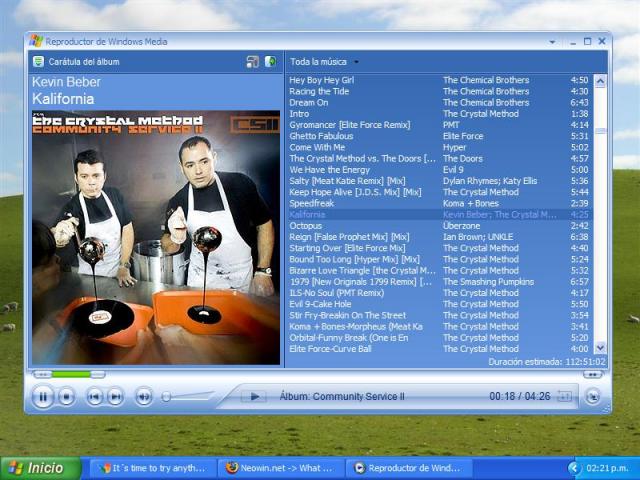The image size is (640, 480).
Task: Select 'Starting Over [Elite Force Mix]' track
Action: [x=440, y=248]
